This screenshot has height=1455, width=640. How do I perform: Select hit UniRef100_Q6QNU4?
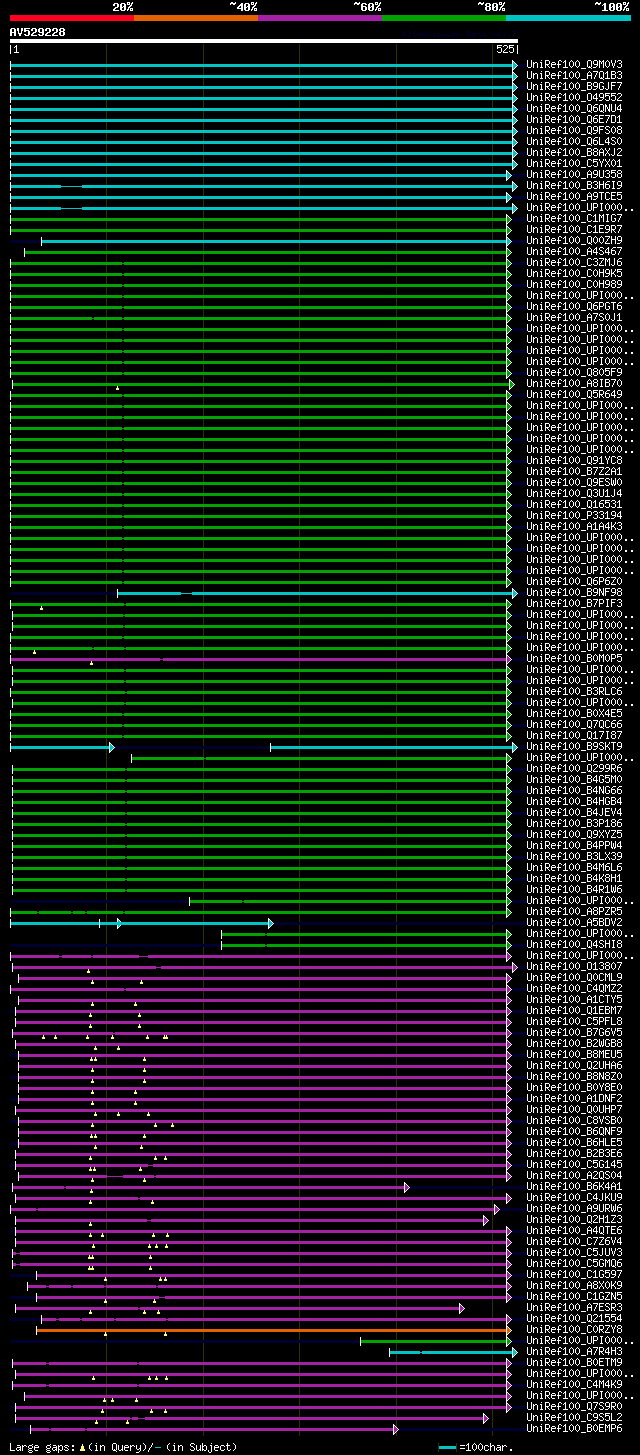[575, 108]
